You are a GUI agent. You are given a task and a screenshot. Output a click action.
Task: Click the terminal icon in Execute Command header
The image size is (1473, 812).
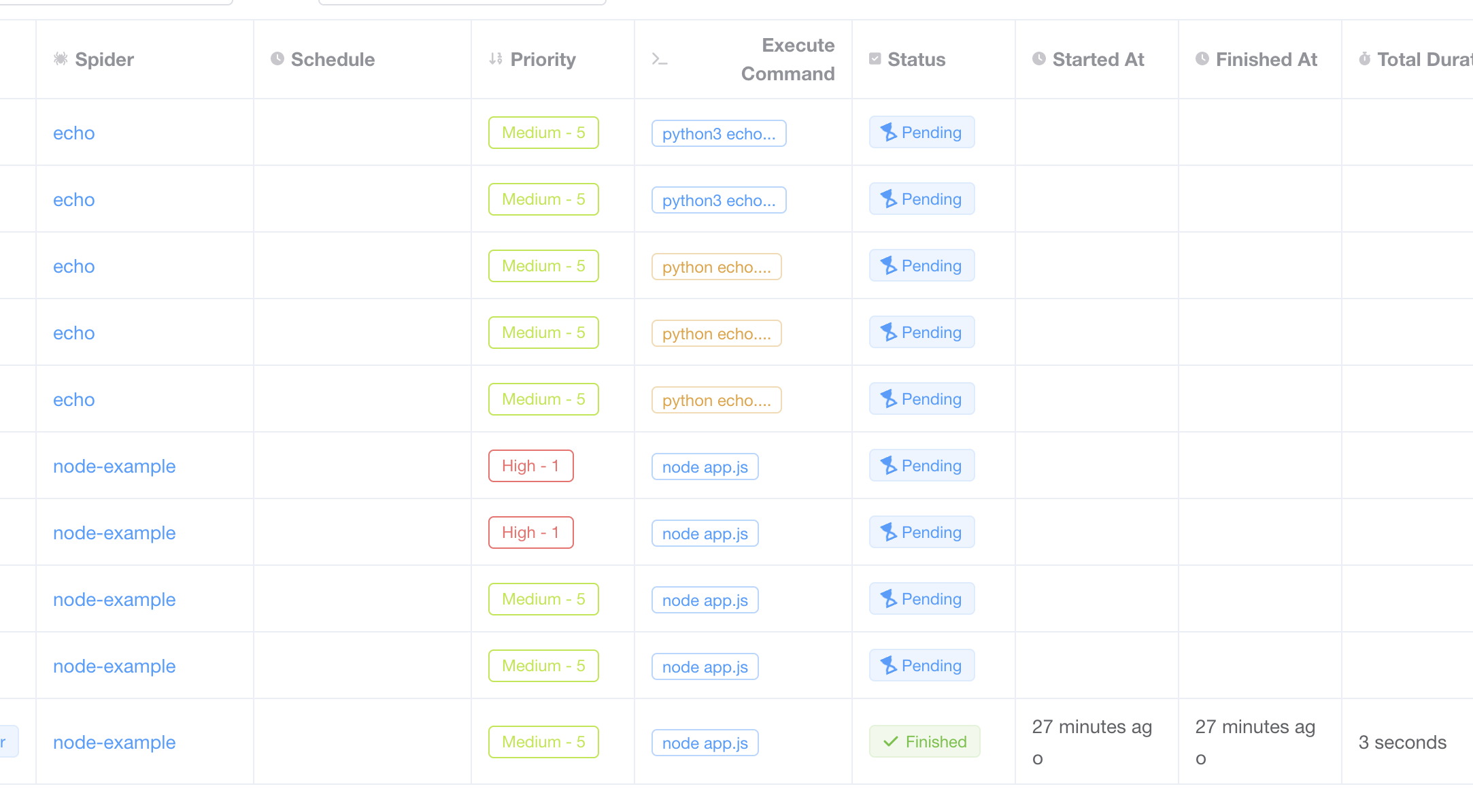[x=658, y=59]
